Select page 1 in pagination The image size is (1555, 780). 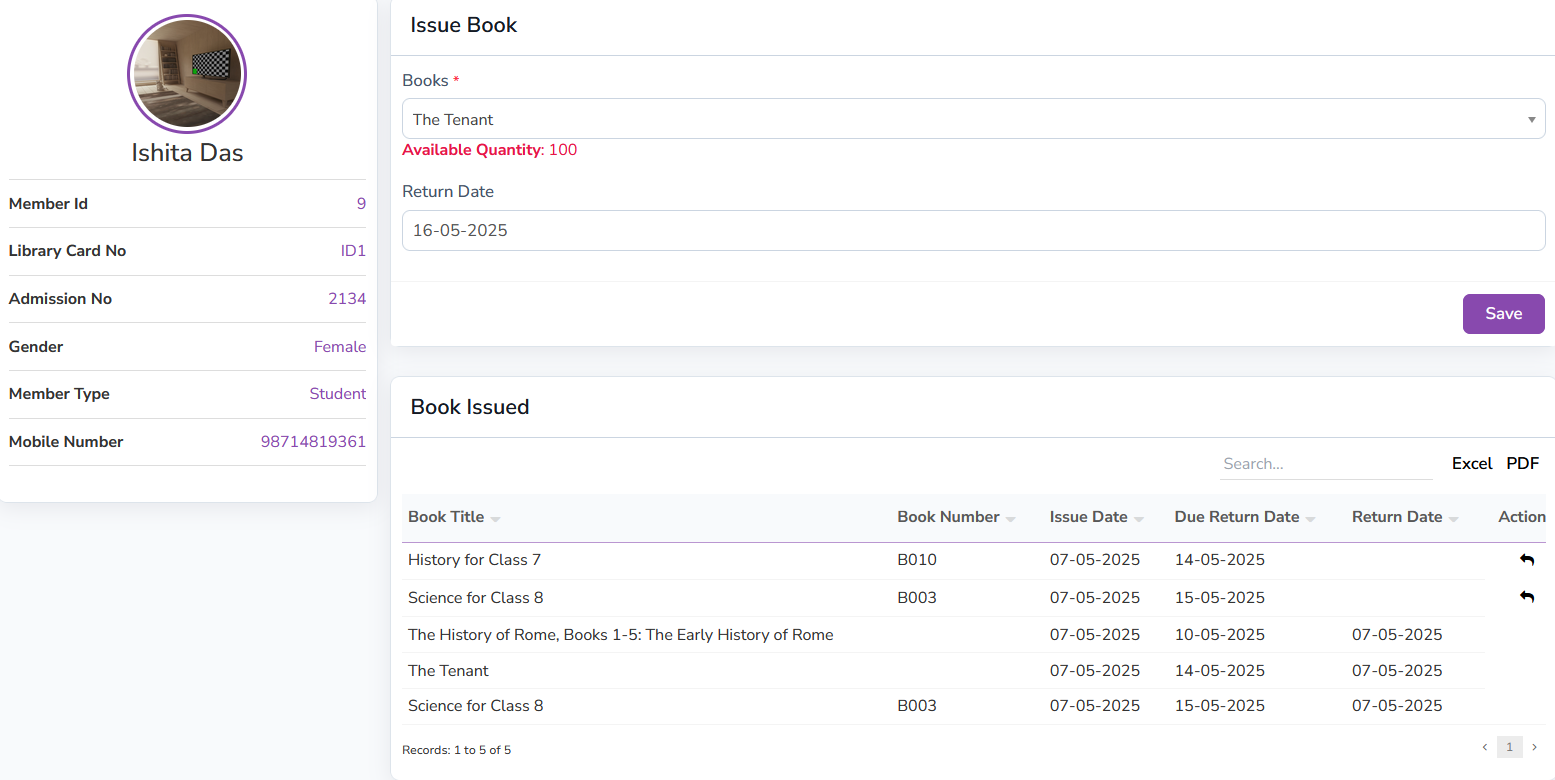pyautogui.click(x=1510, y=747)
